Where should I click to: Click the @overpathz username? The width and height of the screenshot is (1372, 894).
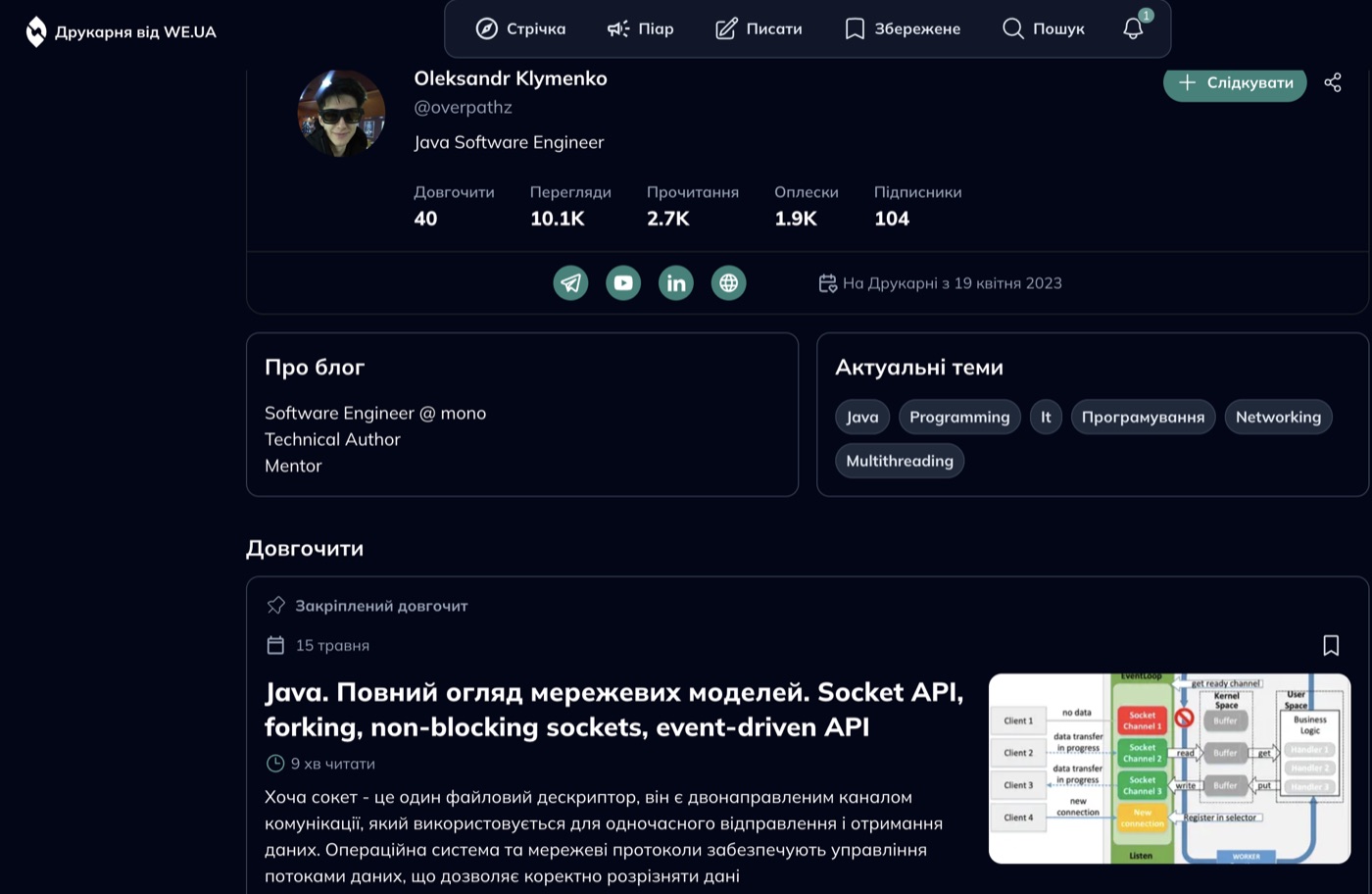[x=463, y=107]
